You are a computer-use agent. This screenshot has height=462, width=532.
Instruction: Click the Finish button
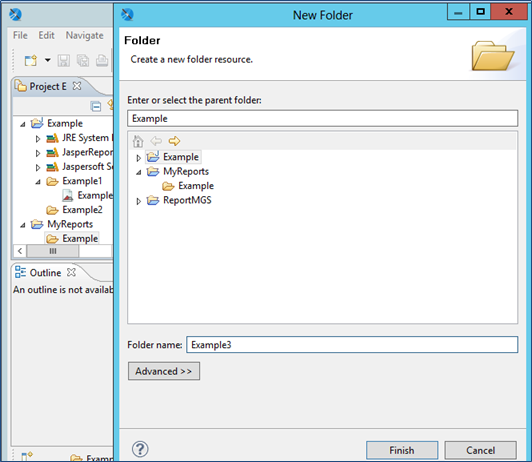tap(402, 450)
